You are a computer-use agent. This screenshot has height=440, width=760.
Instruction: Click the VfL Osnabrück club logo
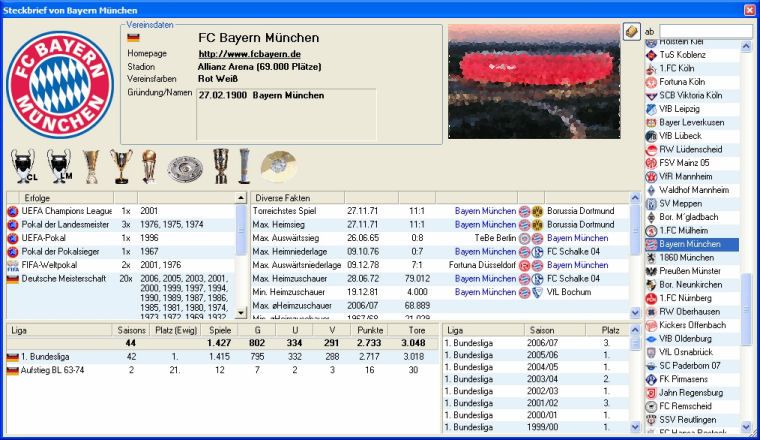pos(651,352)
